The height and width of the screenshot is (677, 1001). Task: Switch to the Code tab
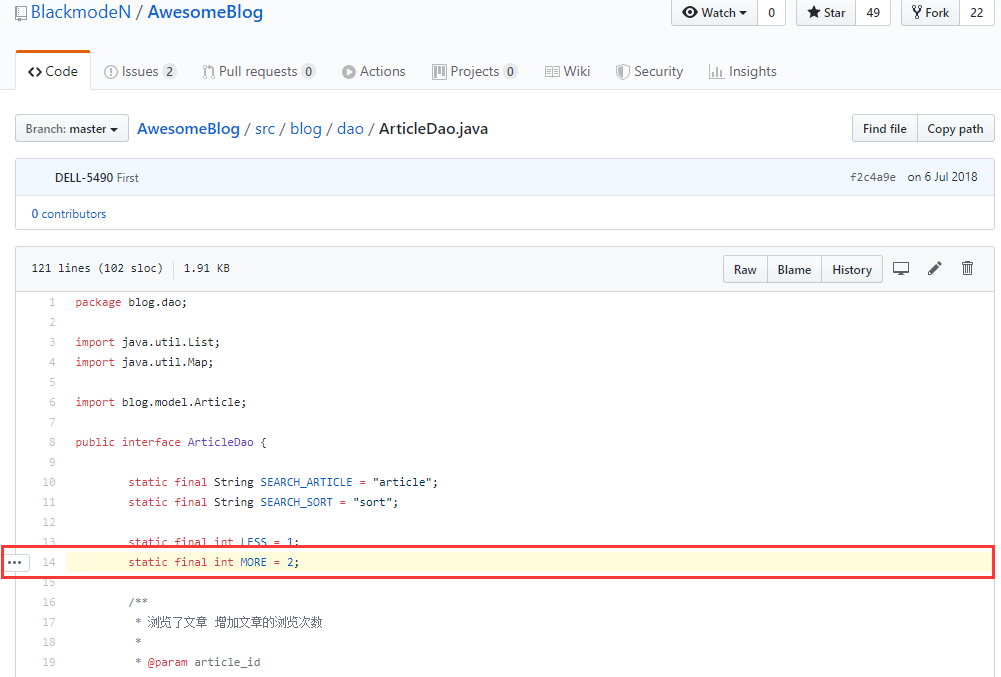coord(53,72)
